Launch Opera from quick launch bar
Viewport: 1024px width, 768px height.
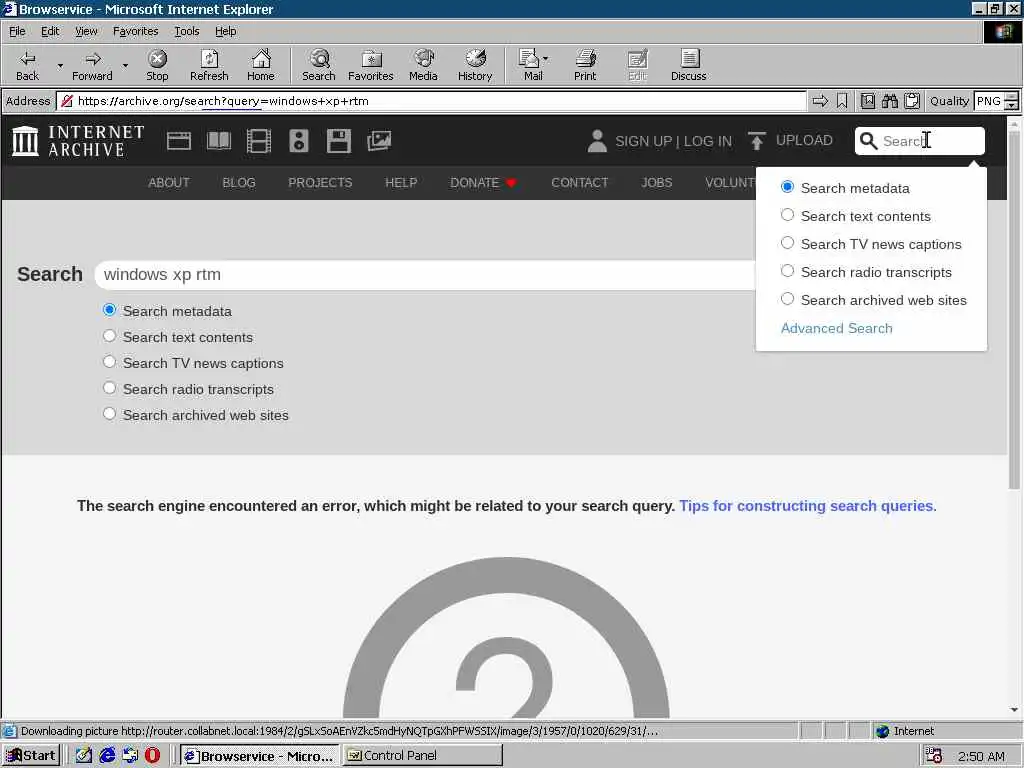[x=152, y=756]
